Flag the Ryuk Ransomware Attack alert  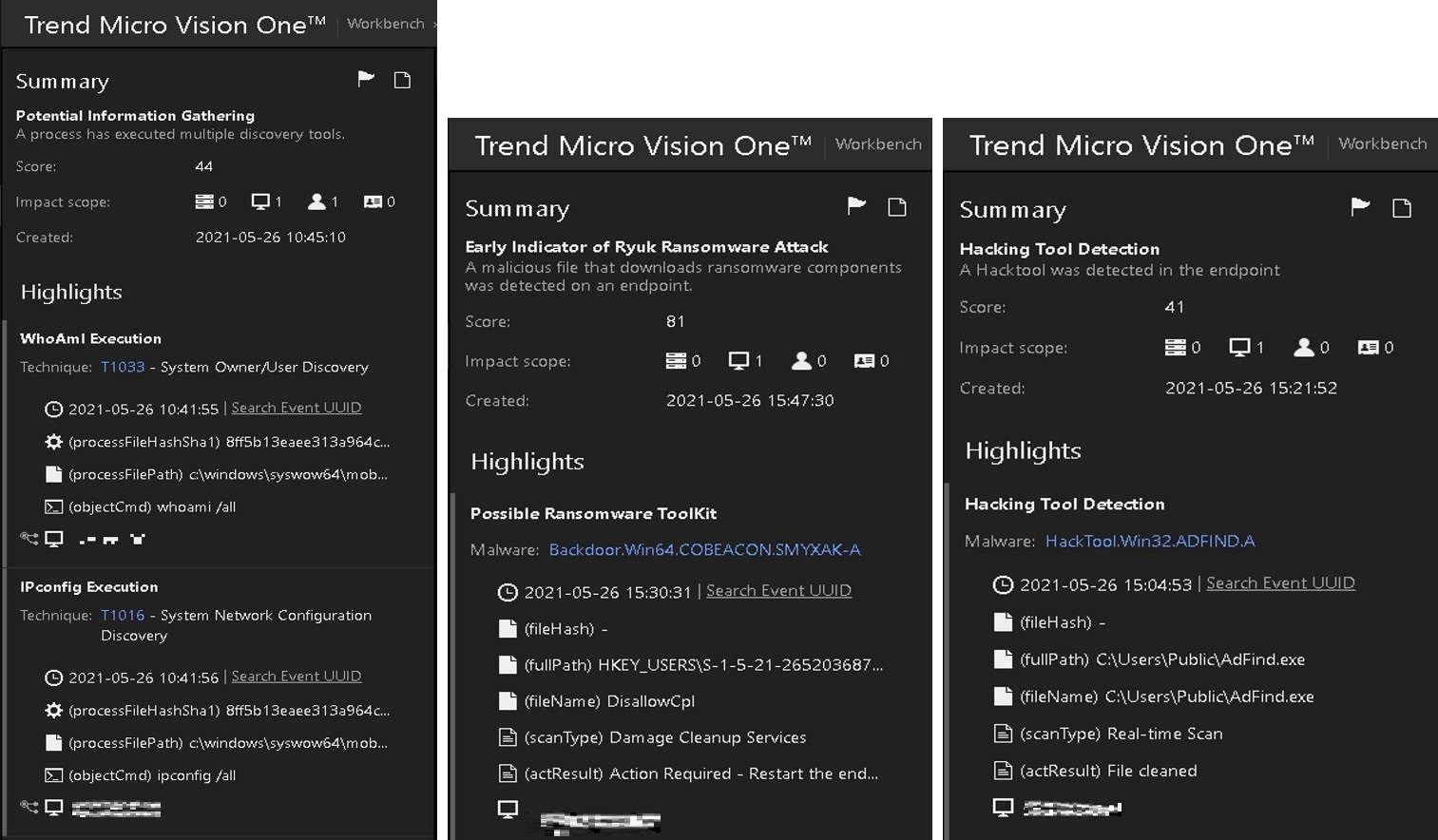click(856, 206)
